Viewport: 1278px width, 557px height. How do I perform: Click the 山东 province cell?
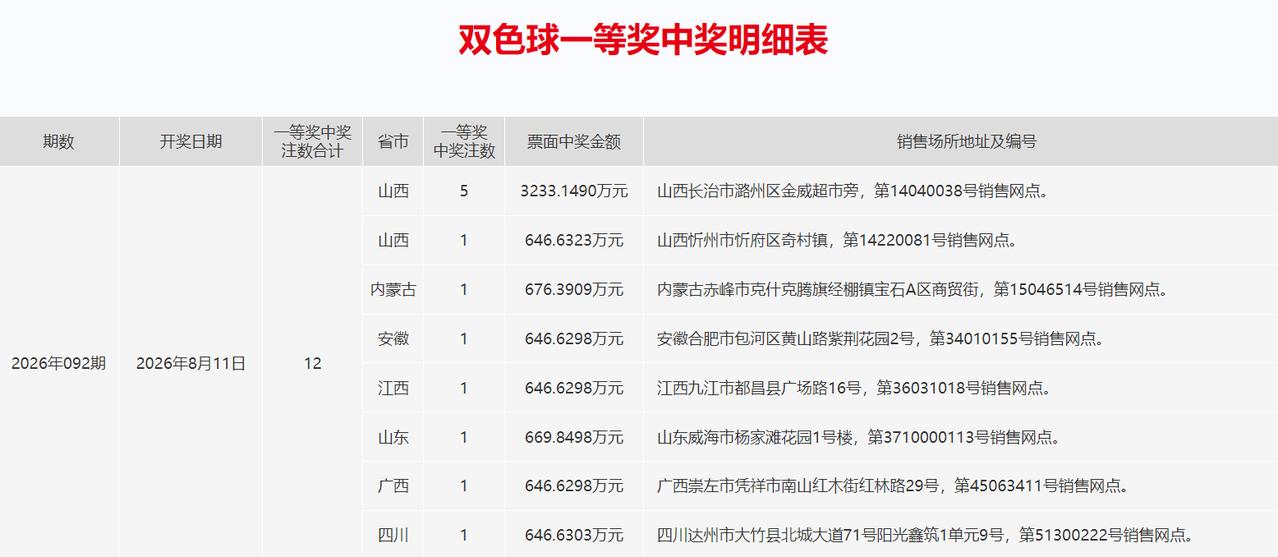coord(393,437)
